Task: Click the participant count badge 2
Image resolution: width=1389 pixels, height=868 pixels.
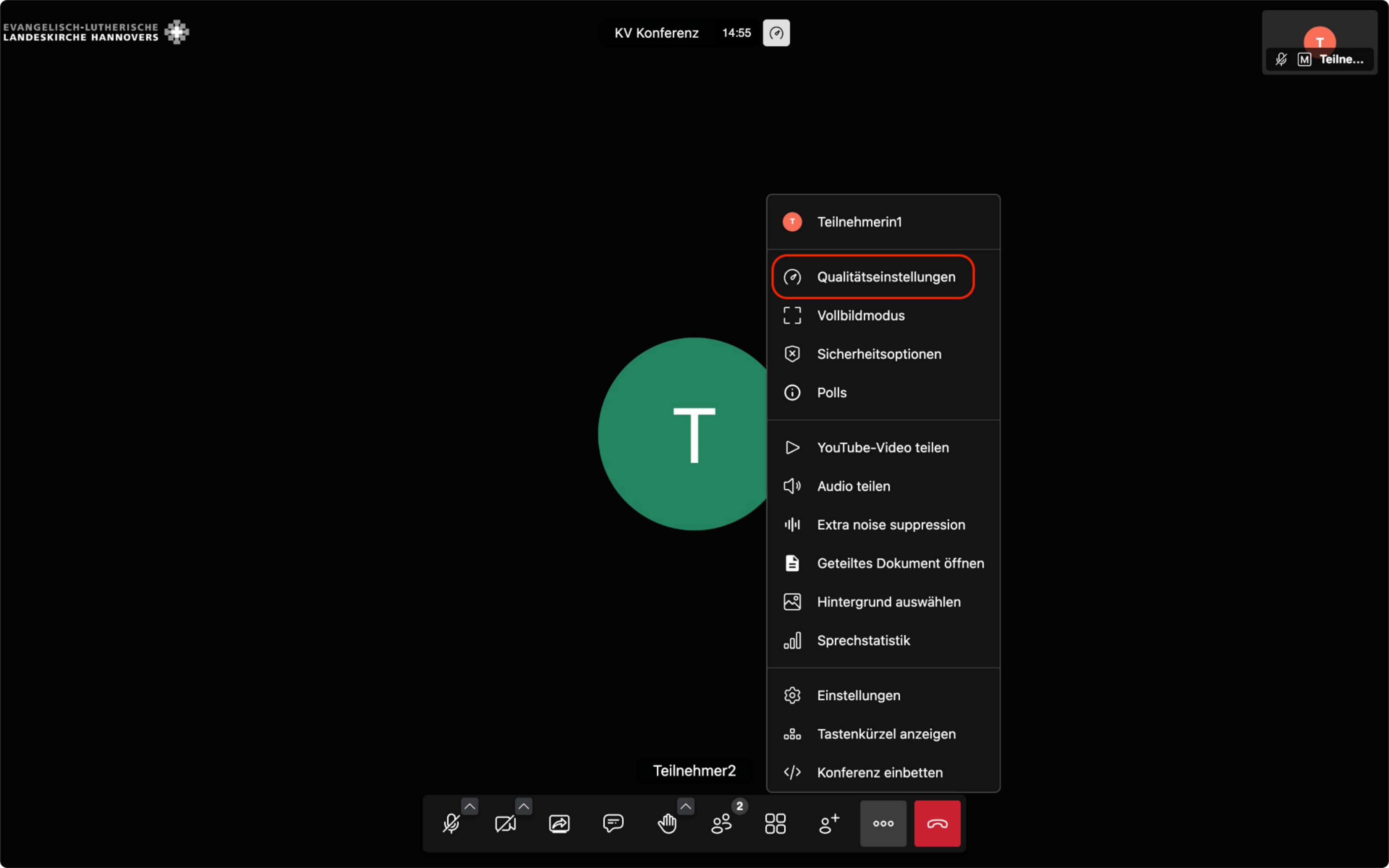Action: point(739,806)
